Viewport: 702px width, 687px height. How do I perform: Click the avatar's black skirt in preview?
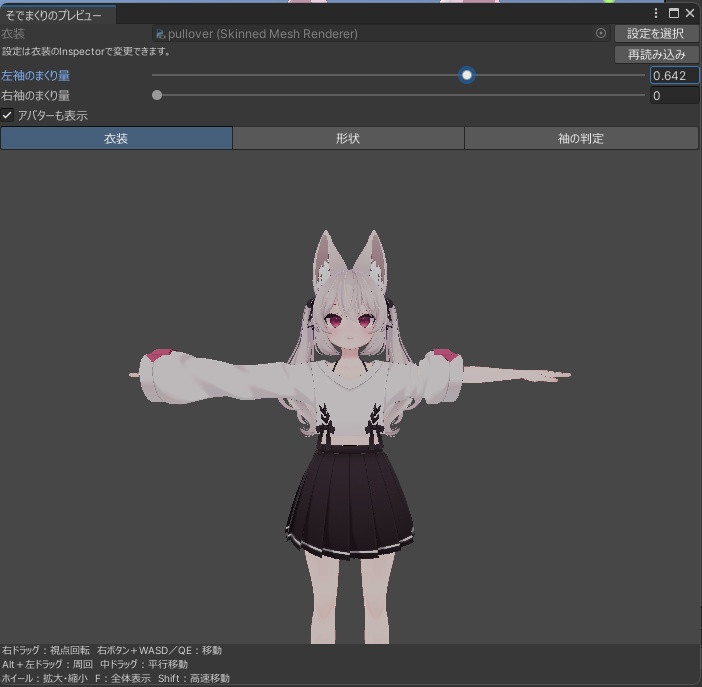(x=349, y=502)
